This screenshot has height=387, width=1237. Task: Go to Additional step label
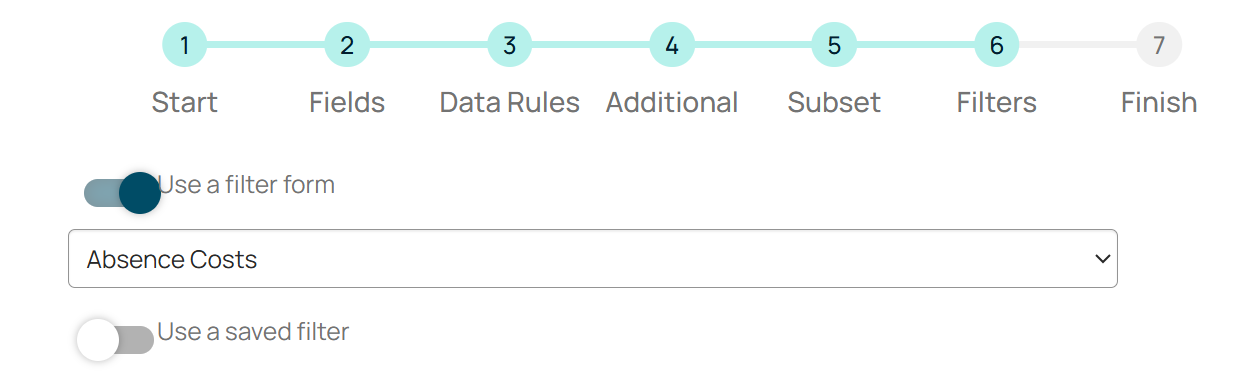(672, 102)
